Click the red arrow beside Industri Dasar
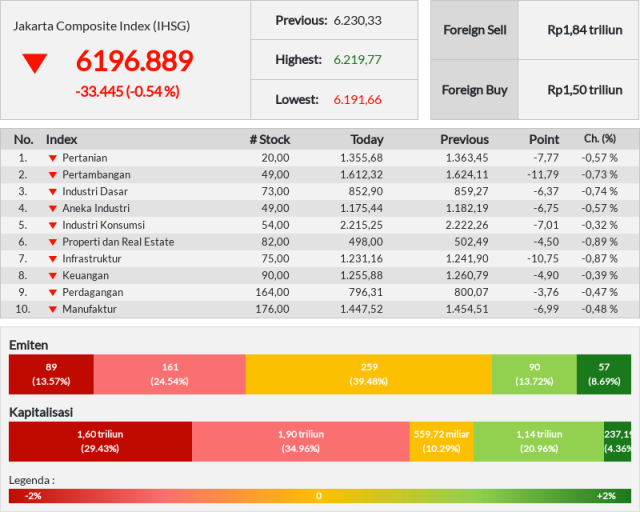This screenshot has height=512, width=640. (53, 191)
